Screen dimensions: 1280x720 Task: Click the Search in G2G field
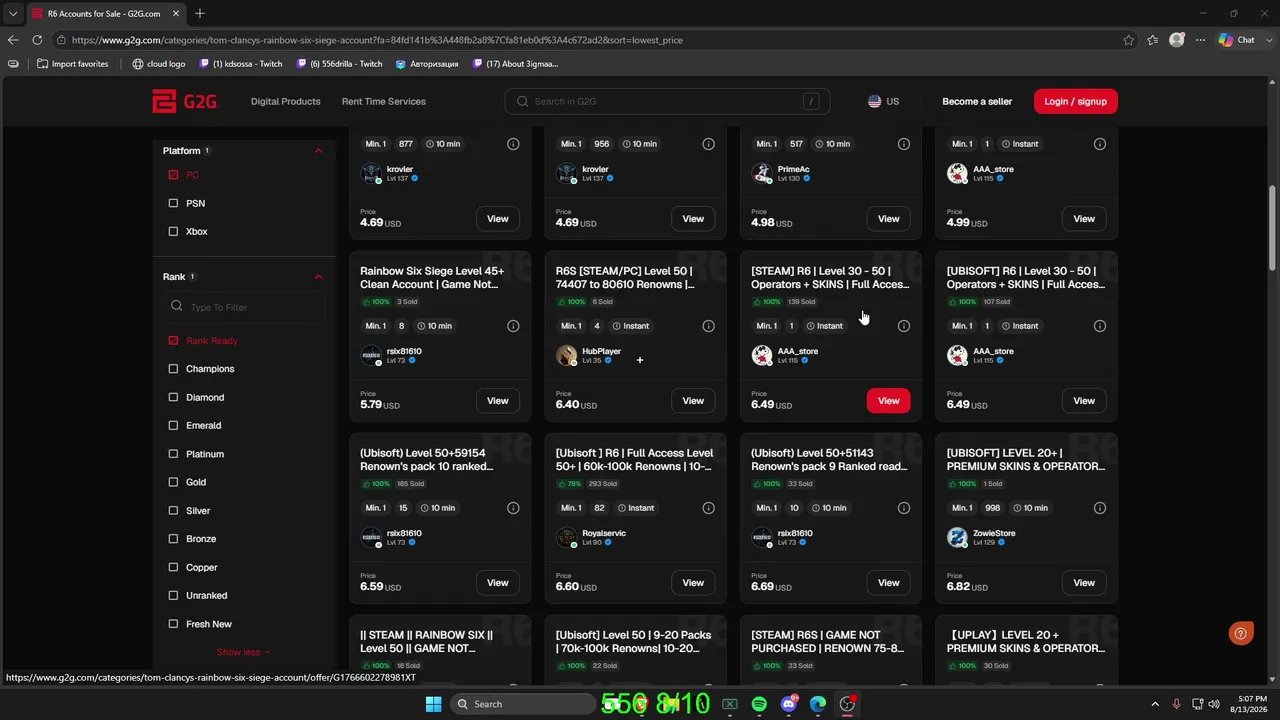pos(667,101)
